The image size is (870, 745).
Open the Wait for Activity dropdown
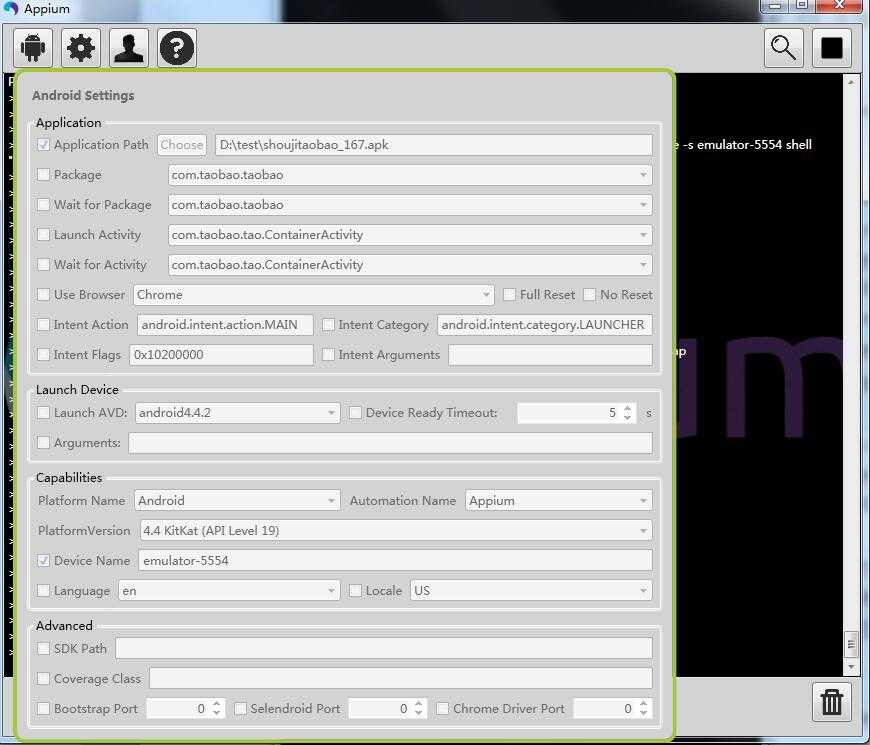pos(643,265)
